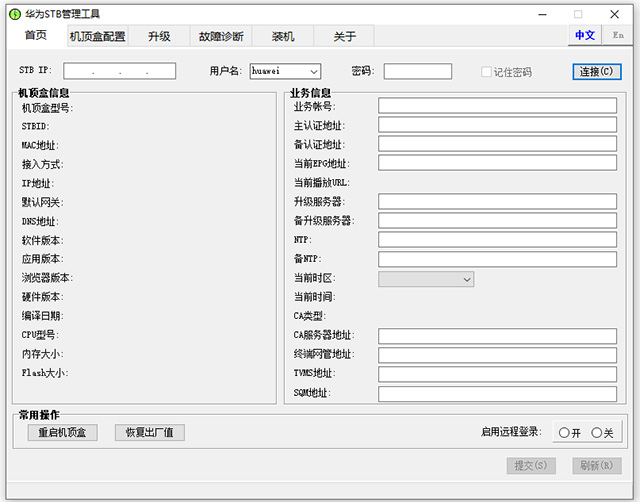Click the MAC地址 label
Screen dimensions: 640x502
coord(40,145)
